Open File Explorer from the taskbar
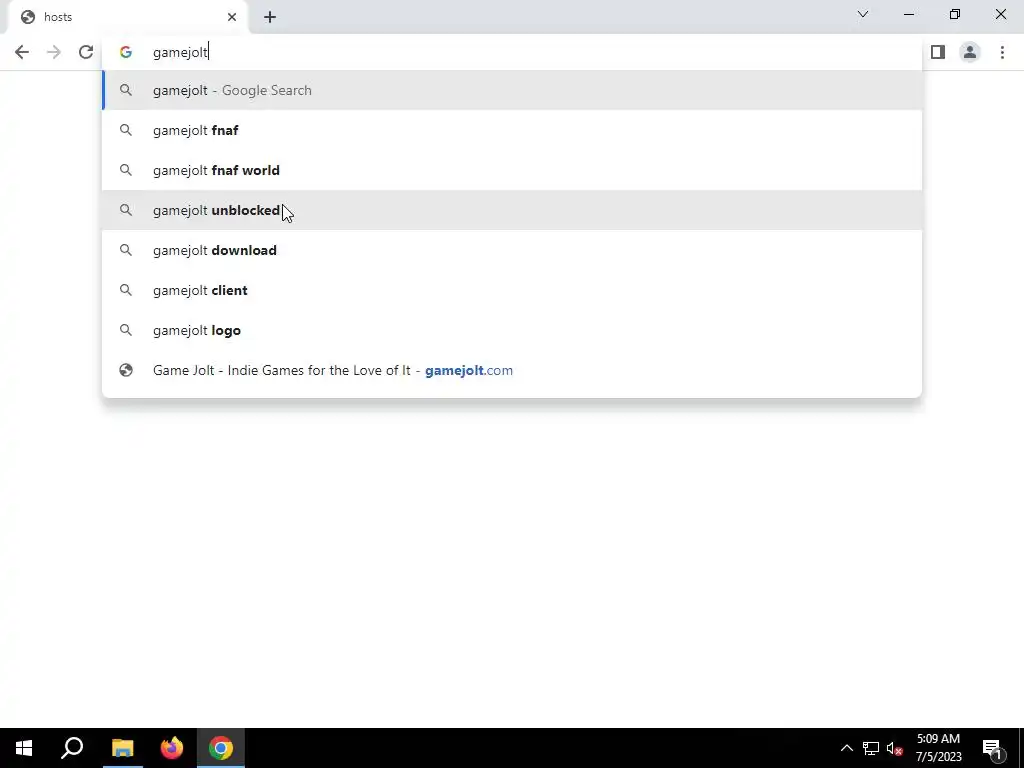 [x=122, y=748]
